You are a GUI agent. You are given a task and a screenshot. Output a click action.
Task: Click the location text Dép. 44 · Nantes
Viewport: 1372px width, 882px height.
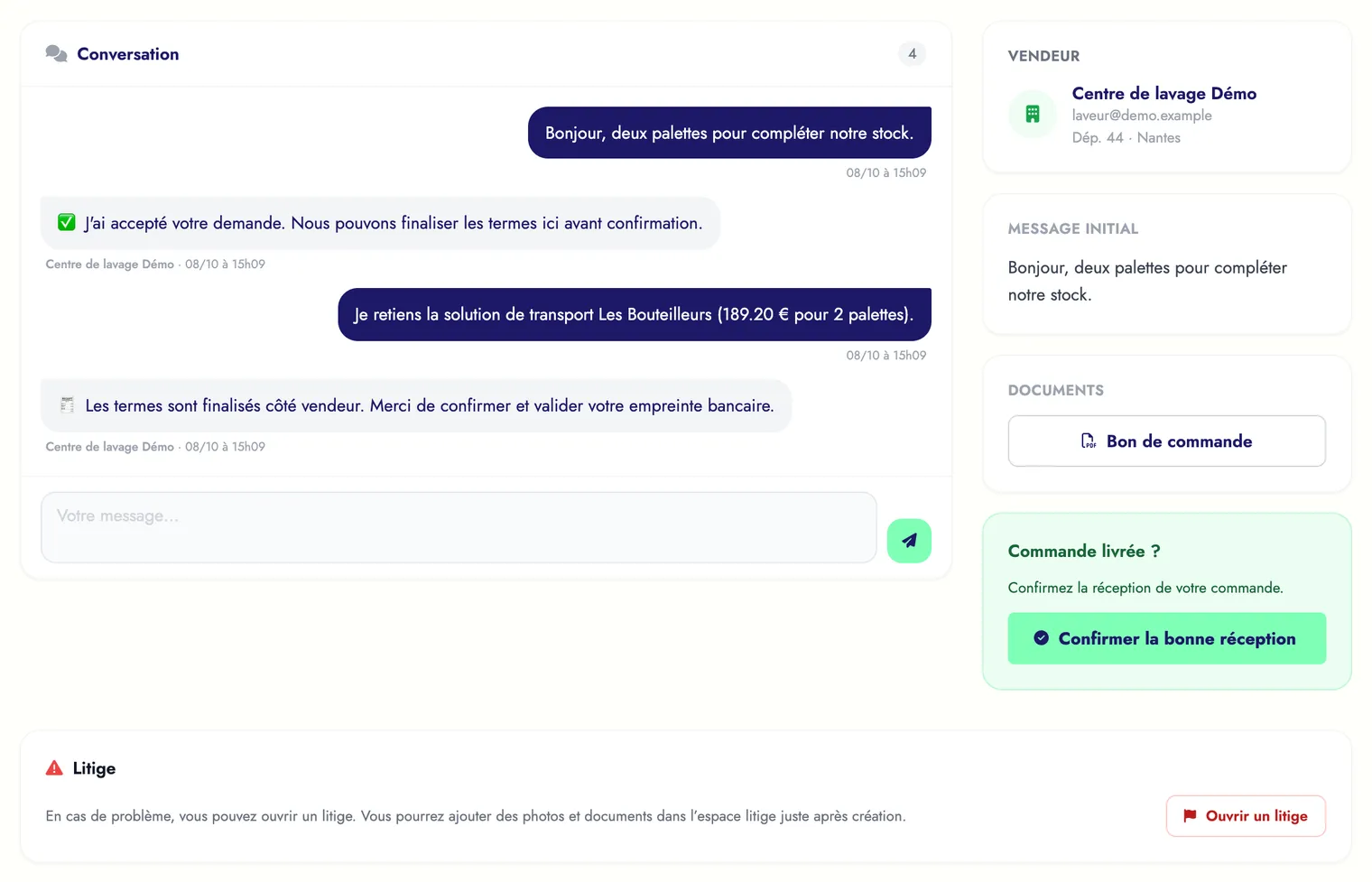(1126, 137)
